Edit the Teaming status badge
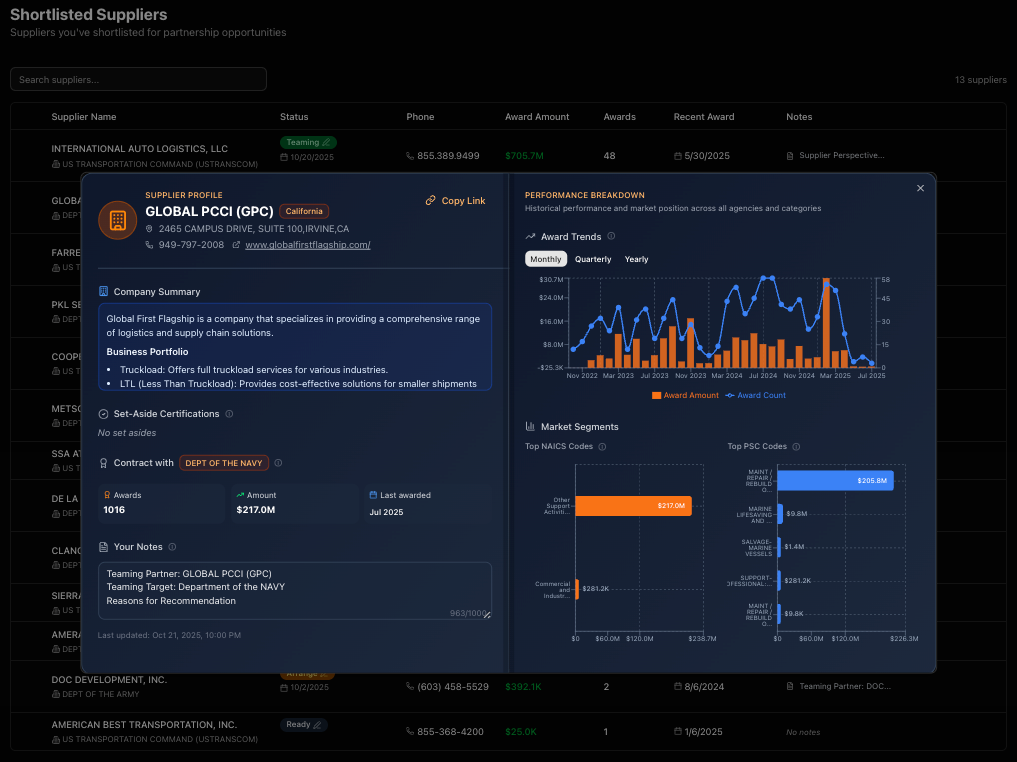 [x=308, y=142]
